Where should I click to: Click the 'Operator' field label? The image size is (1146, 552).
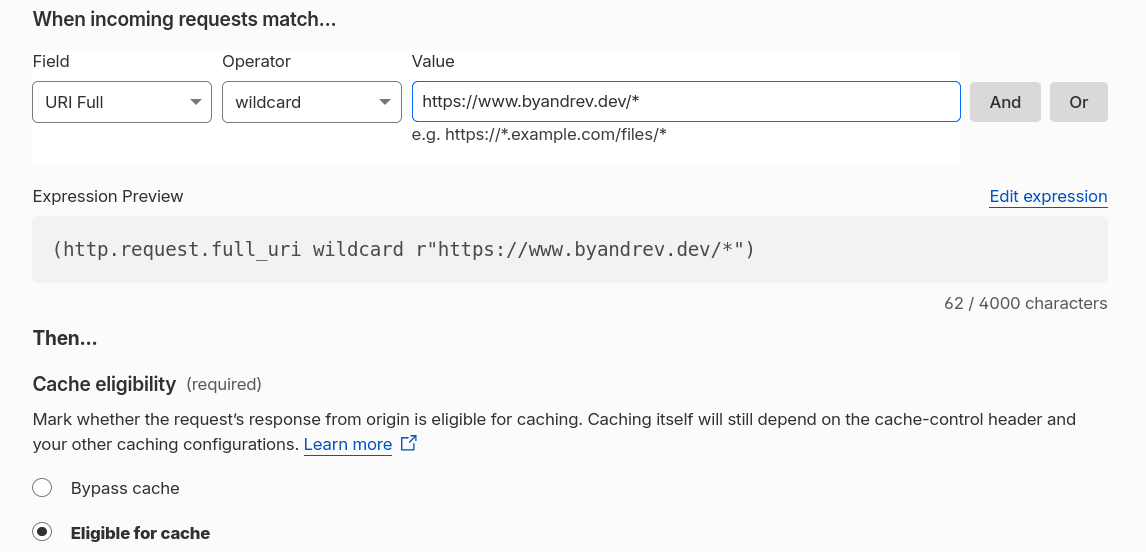(257, 61)
